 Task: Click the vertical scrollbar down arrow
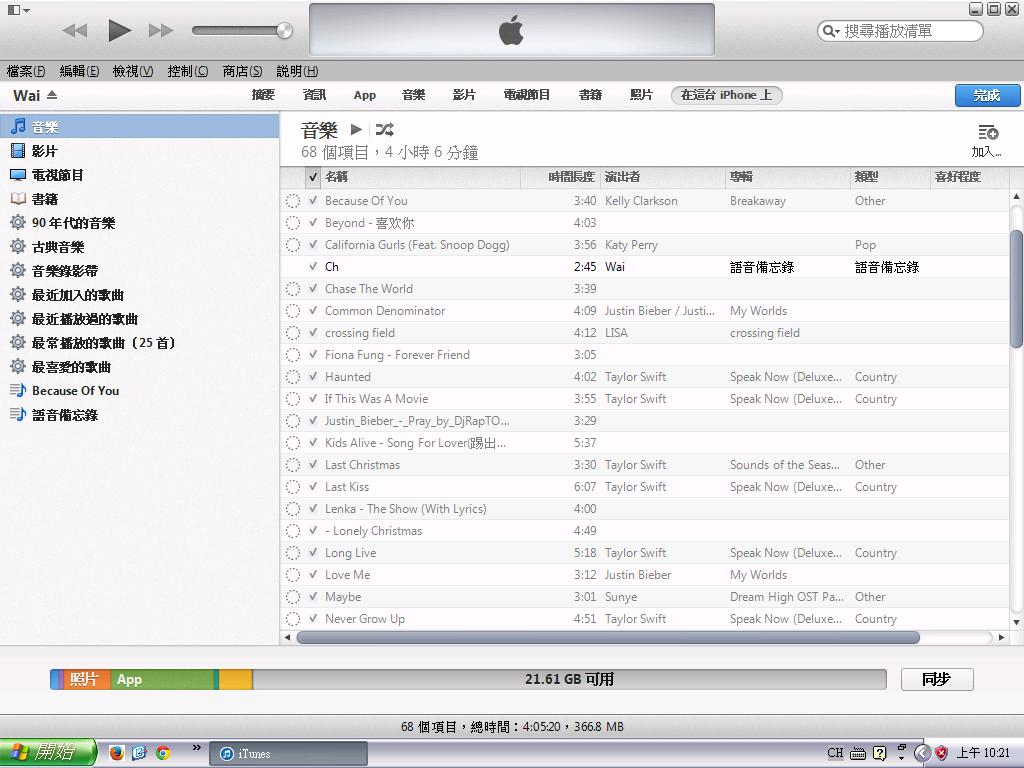coord(1016,622)
